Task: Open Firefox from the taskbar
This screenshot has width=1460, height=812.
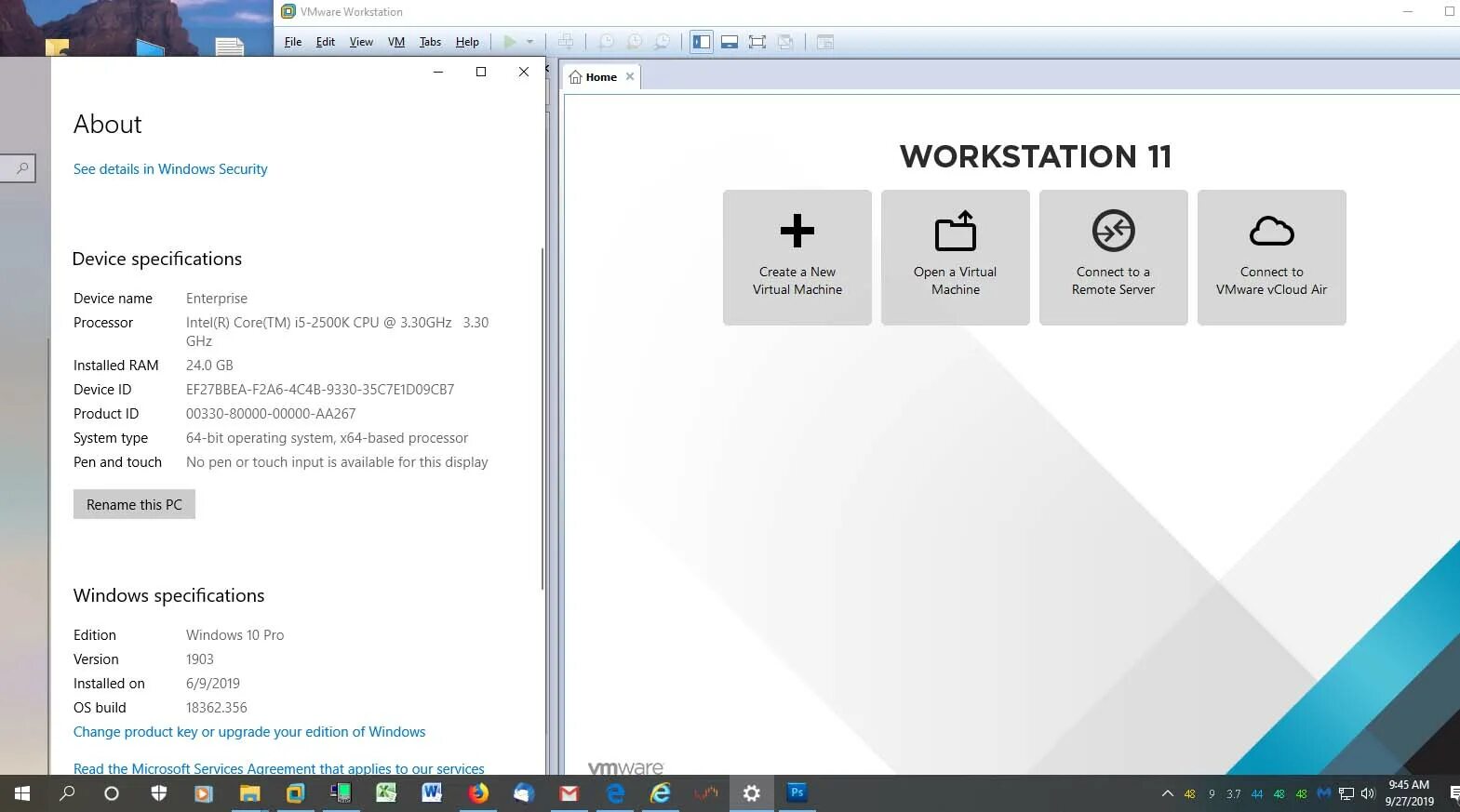Action: click(x=477, y=793)
